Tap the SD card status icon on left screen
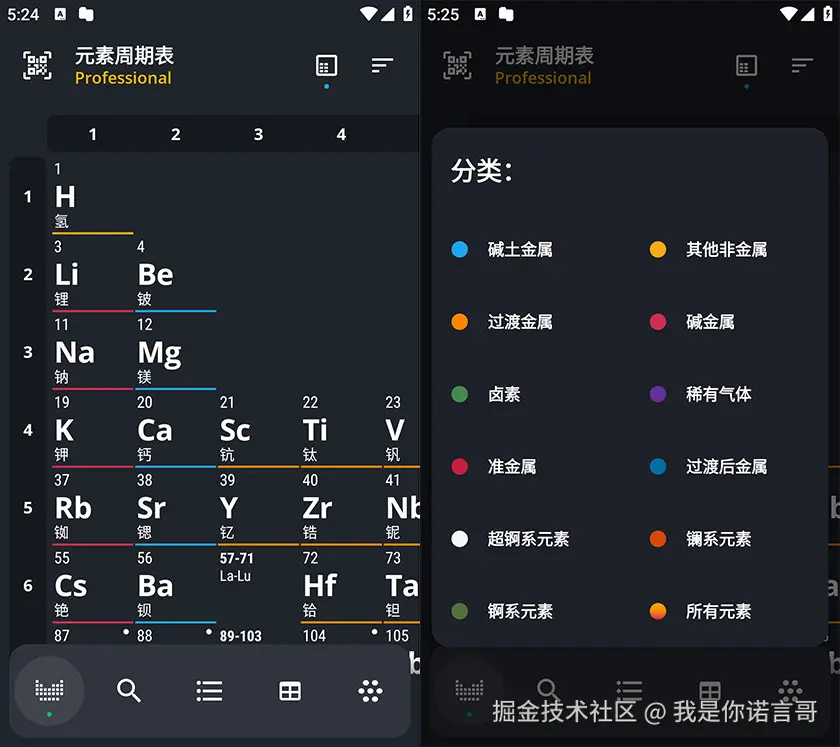Image resolution: width=840 pixels, height=747 pixels. pos(86,14)
